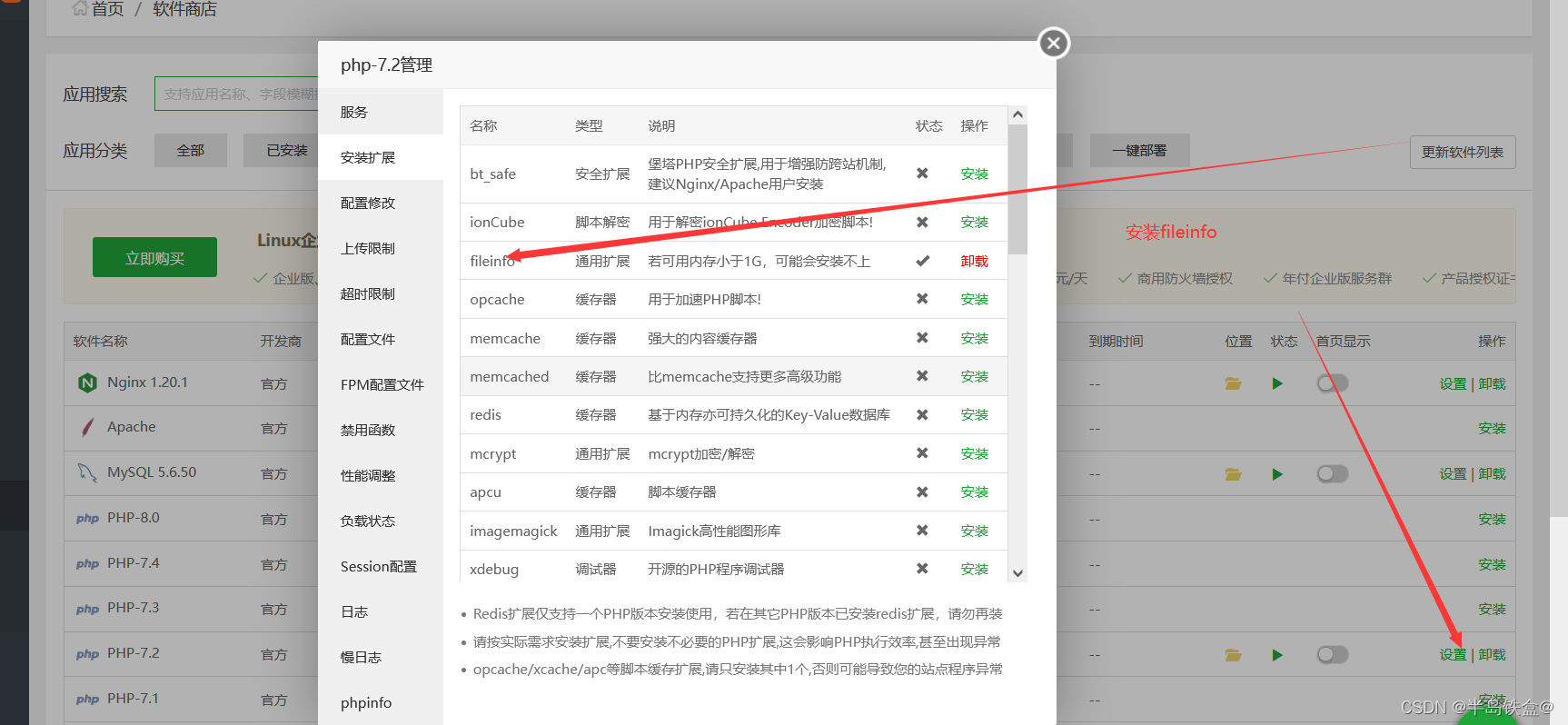Uninstall the fileinfo extension

point(974,261)
